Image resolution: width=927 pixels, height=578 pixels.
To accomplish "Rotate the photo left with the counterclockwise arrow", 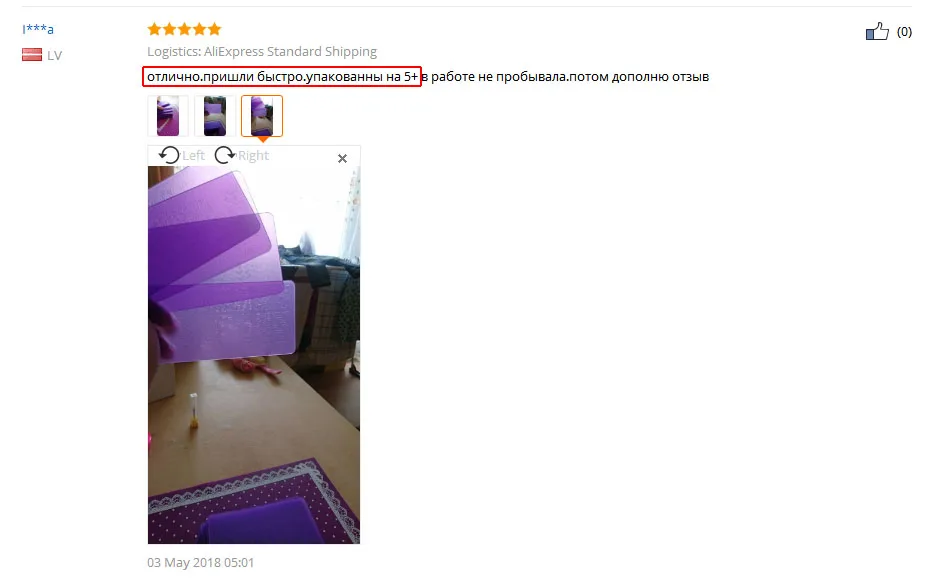I will click(x=169, y=155).
